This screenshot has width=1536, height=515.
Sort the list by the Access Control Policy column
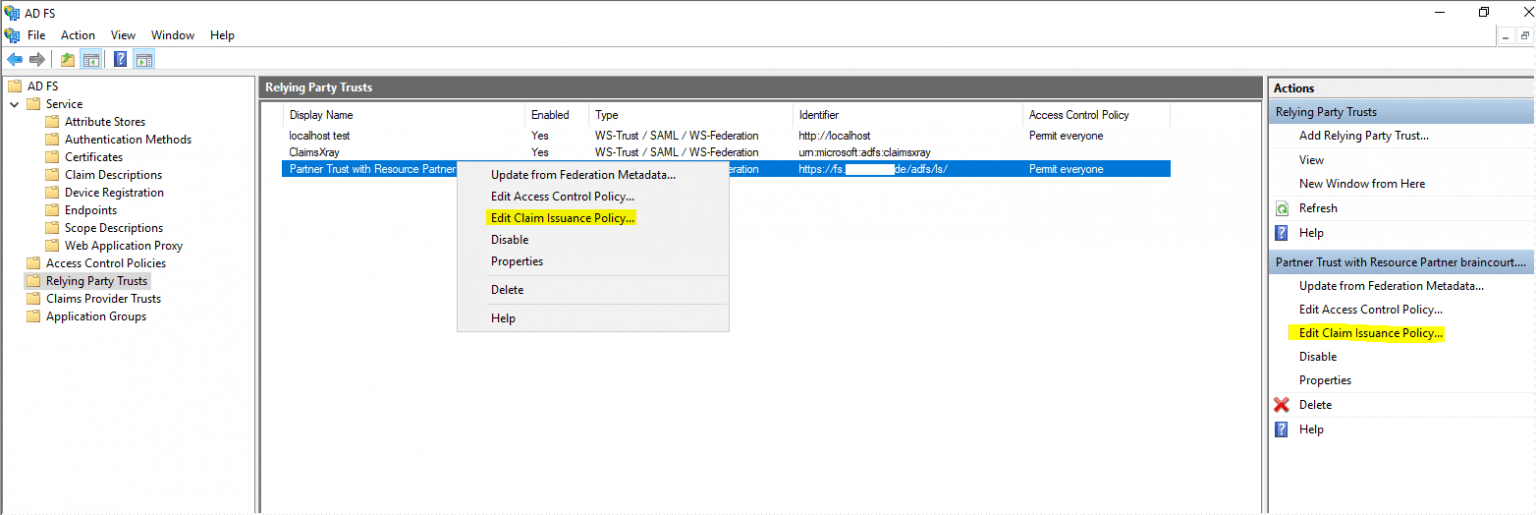pos(1078,115)
